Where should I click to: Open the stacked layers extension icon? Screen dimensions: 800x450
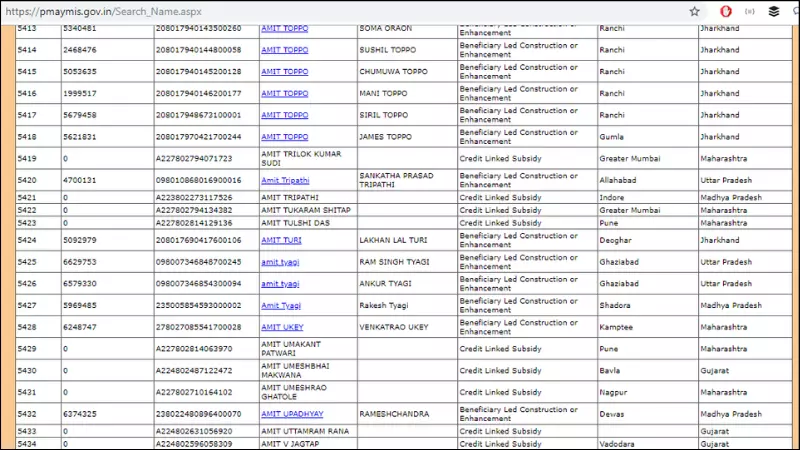[773, 11]
